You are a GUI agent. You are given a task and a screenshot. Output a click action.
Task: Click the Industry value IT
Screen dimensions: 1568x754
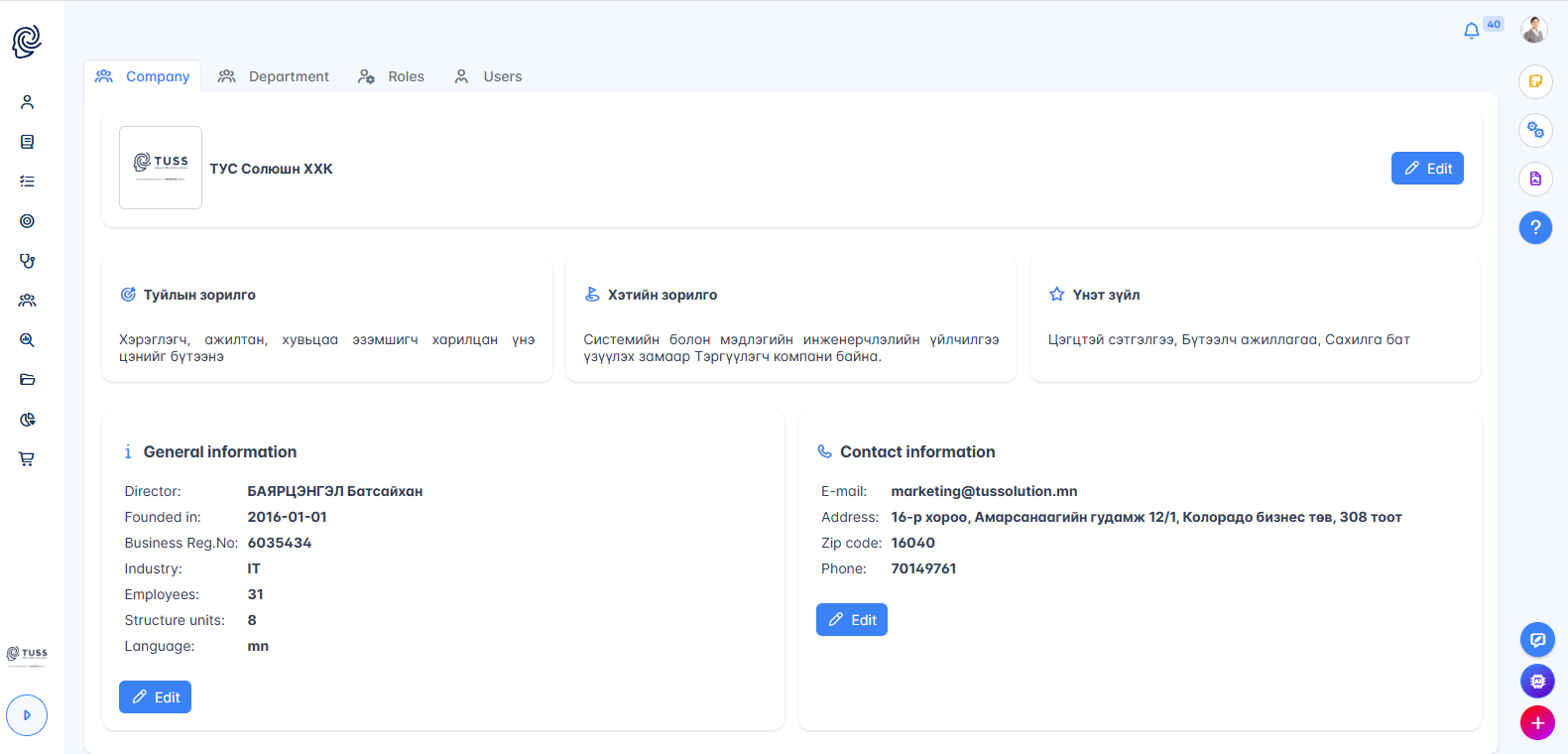tap(254, 568)
